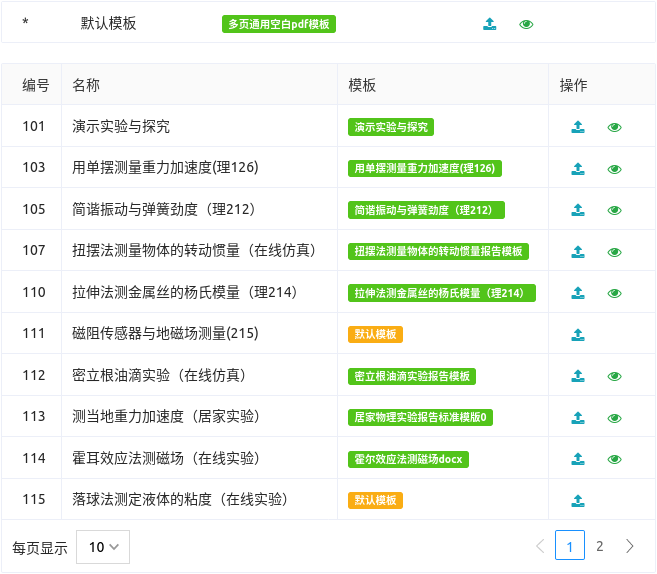657x574 pixels.
Task: Select current page 1 in pagination
Action: (569, 546)
